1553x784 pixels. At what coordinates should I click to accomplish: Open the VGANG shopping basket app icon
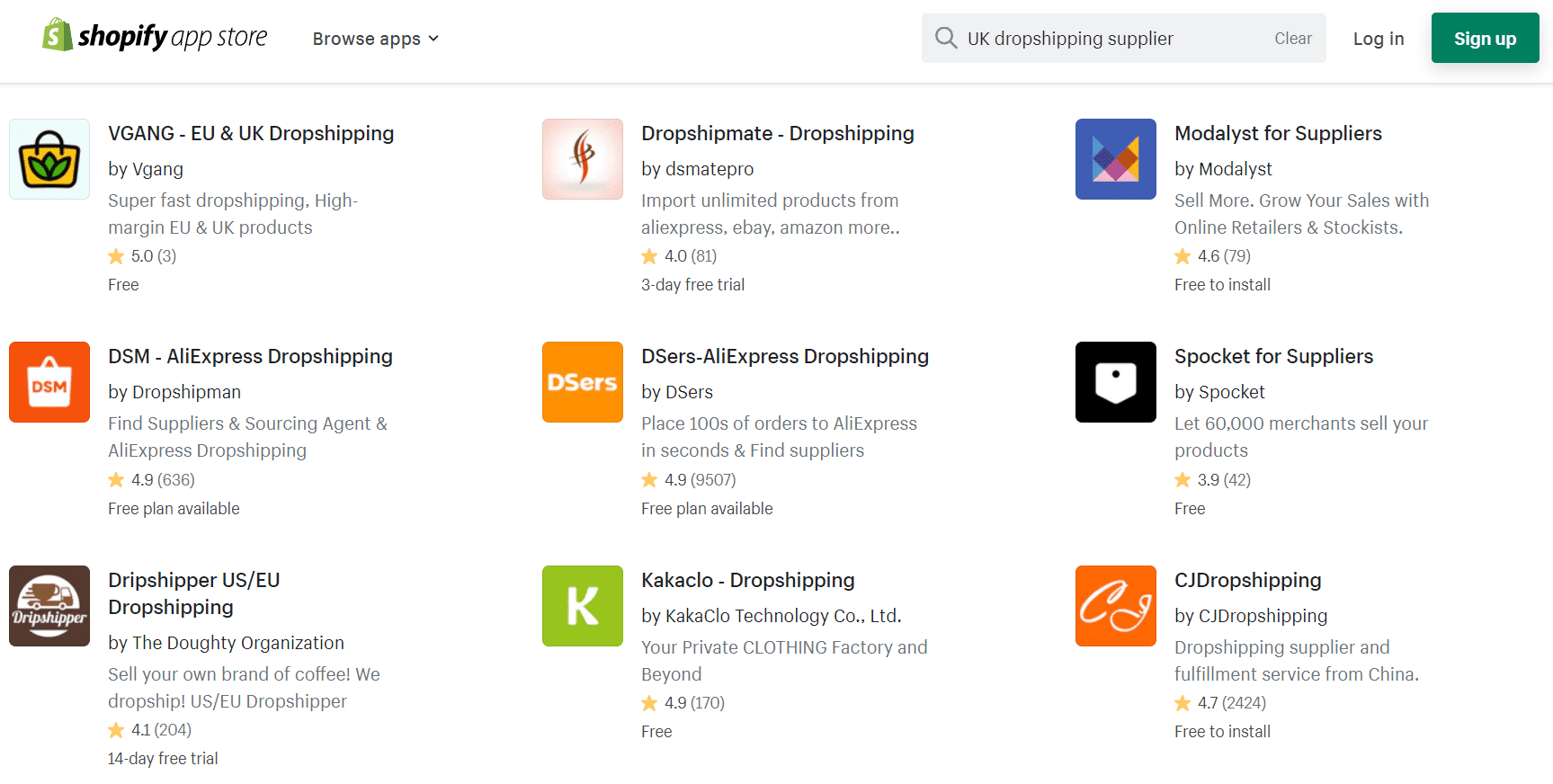point(49,159)
